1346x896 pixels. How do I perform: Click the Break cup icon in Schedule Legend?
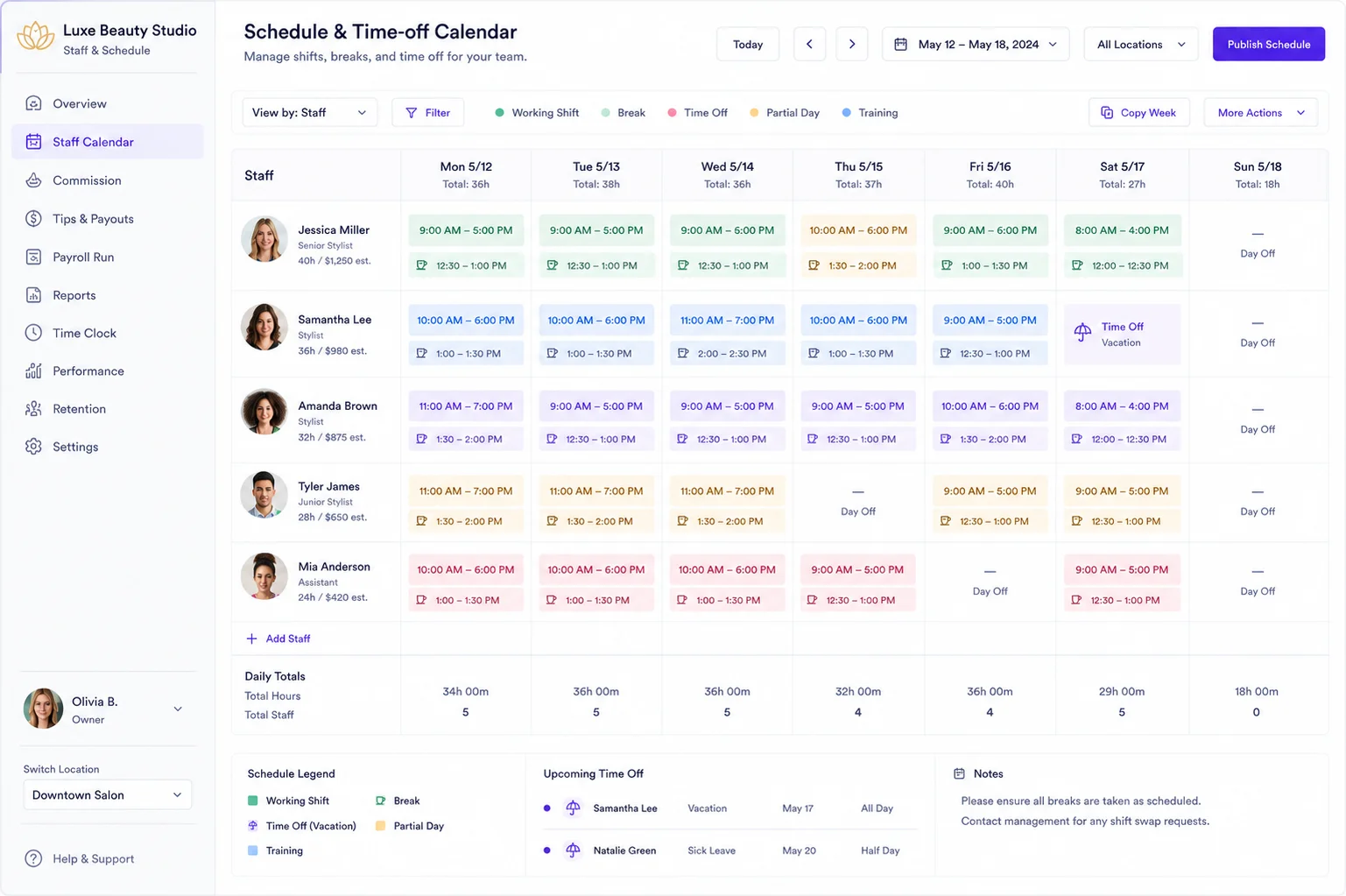click(x=381, y=801)
